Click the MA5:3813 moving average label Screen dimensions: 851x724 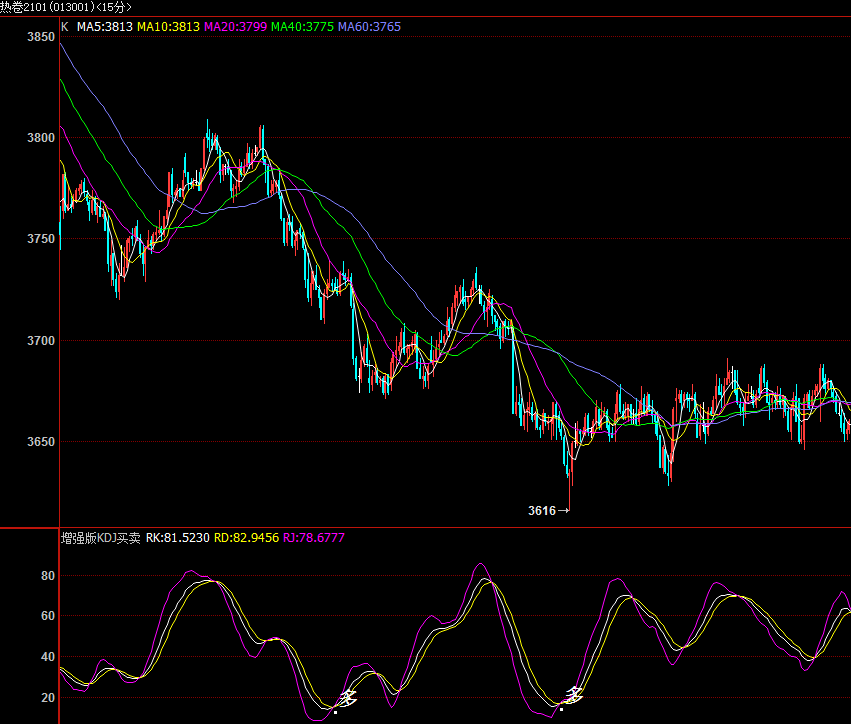point(105,27)
